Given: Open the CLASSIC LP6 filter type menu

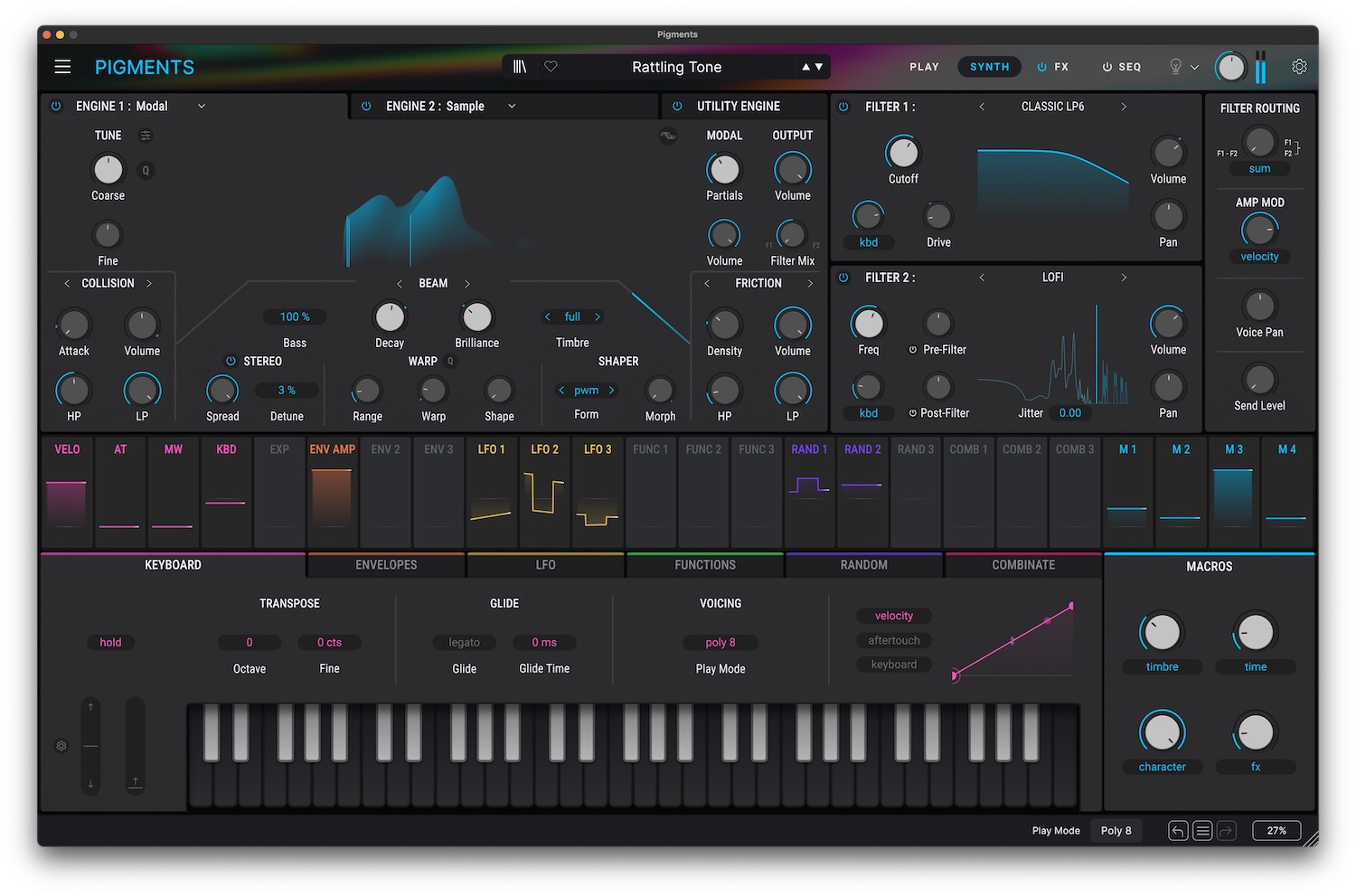Looking at the screenshot, I should [1052, 107].
